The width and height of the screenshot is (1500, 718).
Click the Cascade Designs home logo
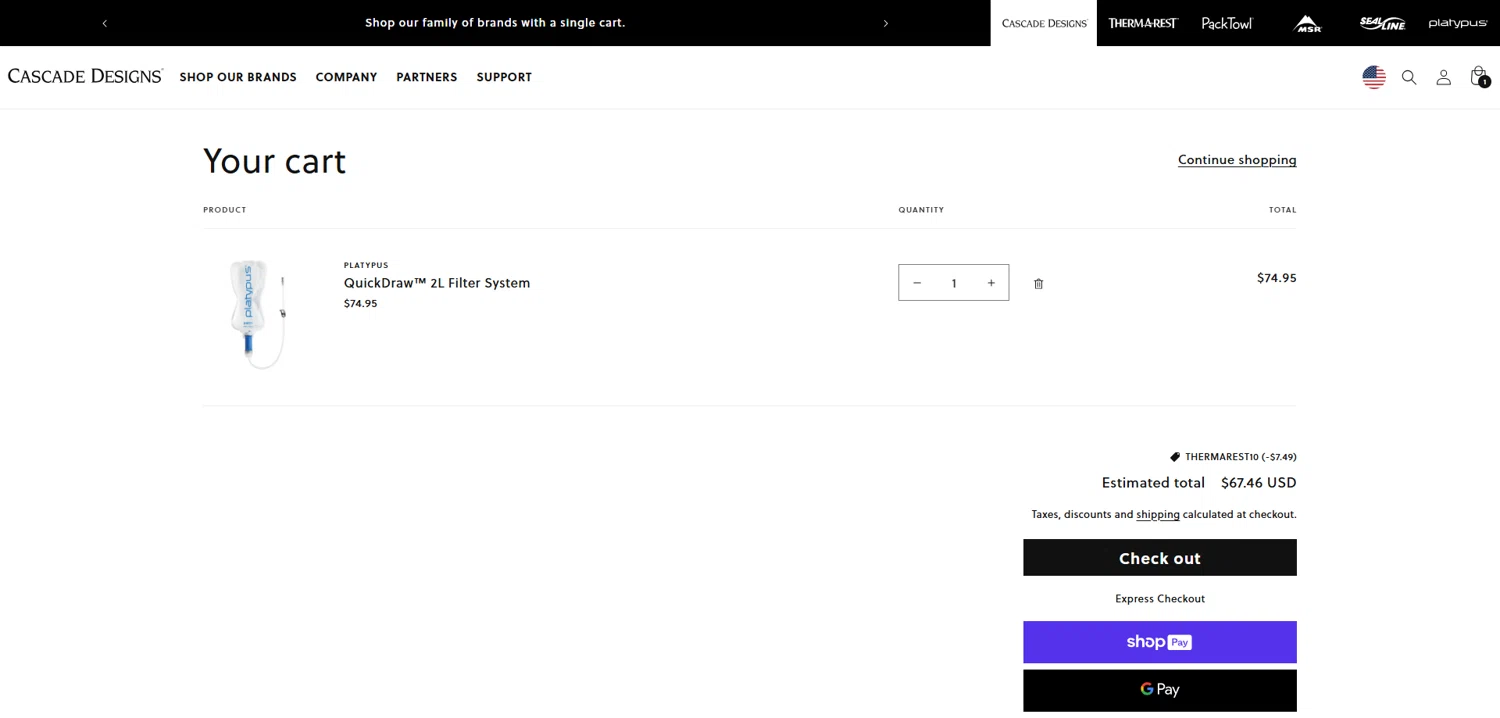pyautogui.click(x=85, y=76)
